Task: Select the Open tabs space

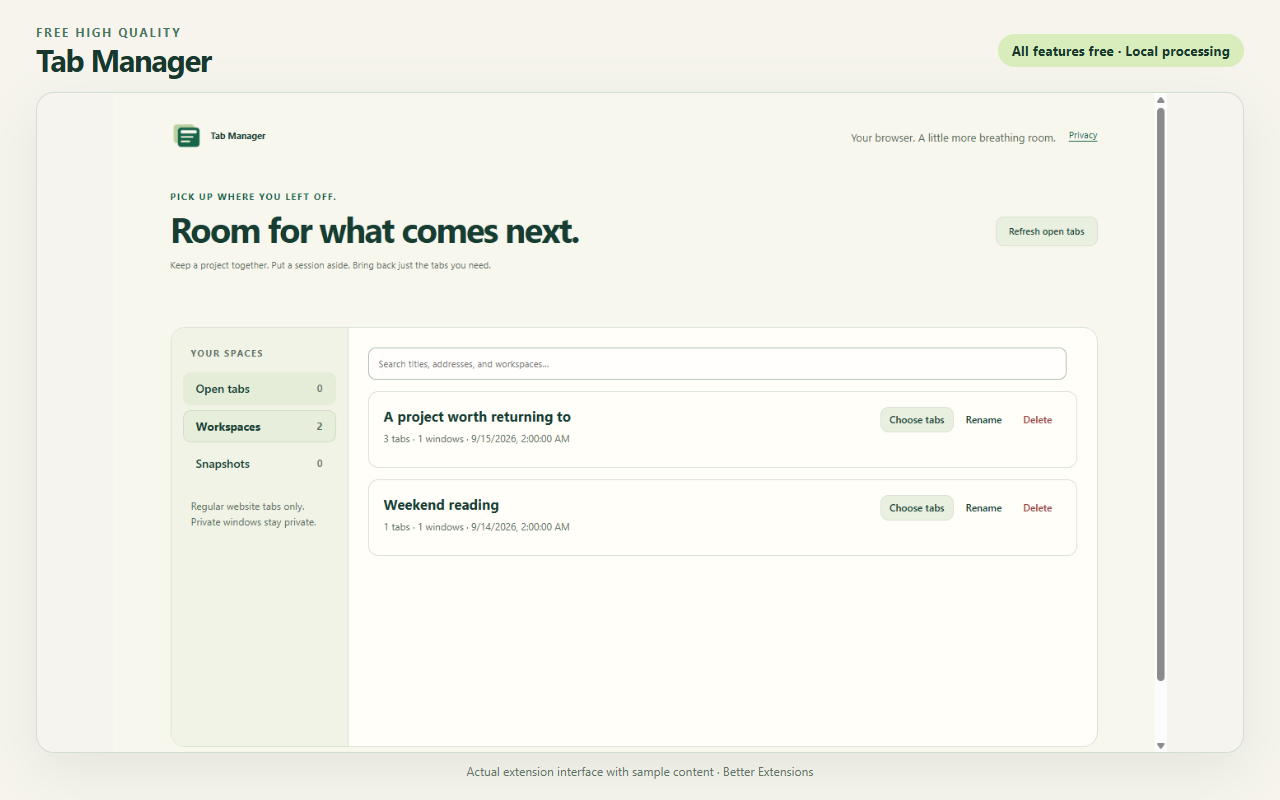Action: (259, 389)
